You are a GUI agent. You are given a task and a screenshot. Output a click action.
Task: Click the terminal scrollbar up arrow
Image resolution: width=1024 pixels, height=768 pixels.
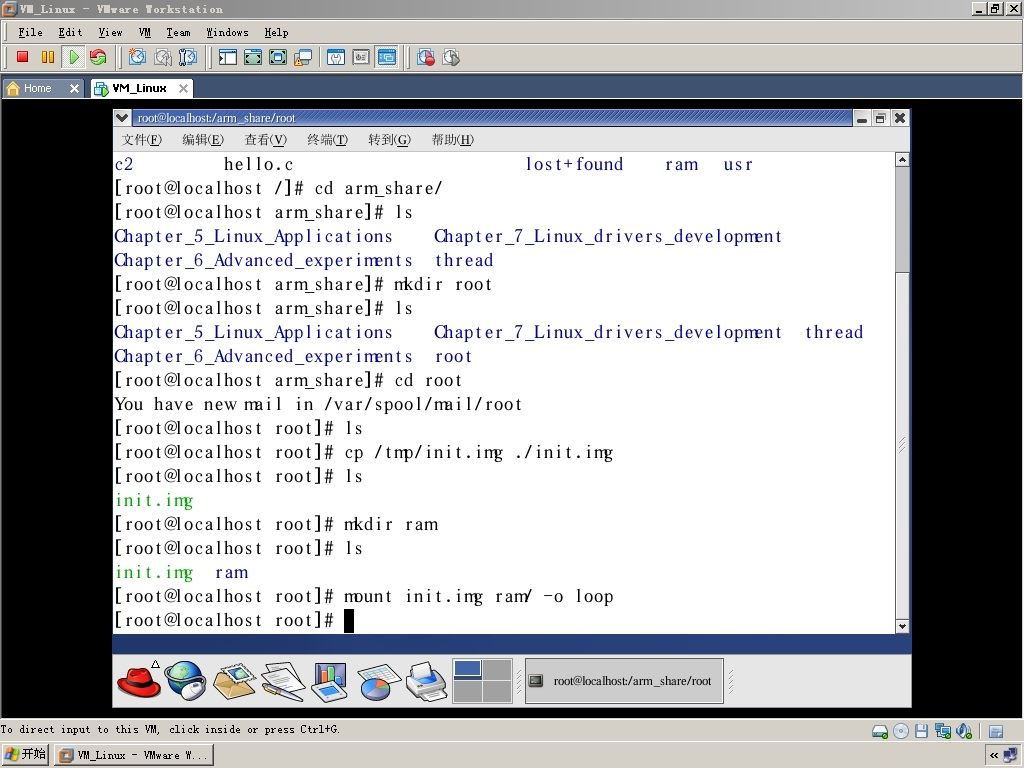pos(902,159)
